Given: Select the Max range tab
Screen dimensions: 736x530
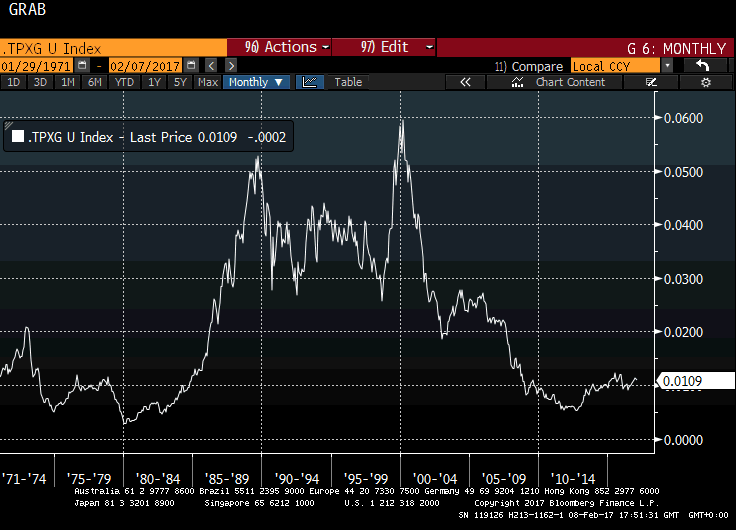Looking at the screenshot, I should pos(207,82).
